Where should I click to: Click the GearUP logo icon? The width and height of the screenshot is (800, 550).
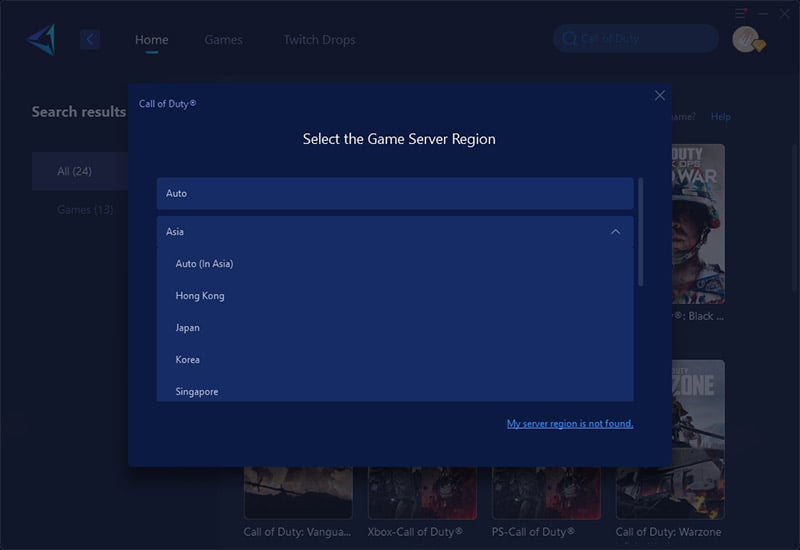pyautogui.click(x=41, y=40)
